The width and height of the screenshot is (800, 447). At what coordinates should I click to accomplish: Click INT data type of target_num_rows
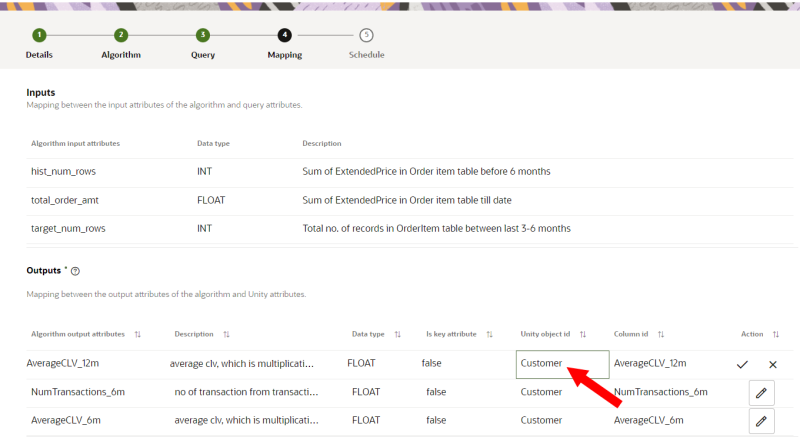tap(205, 229)
